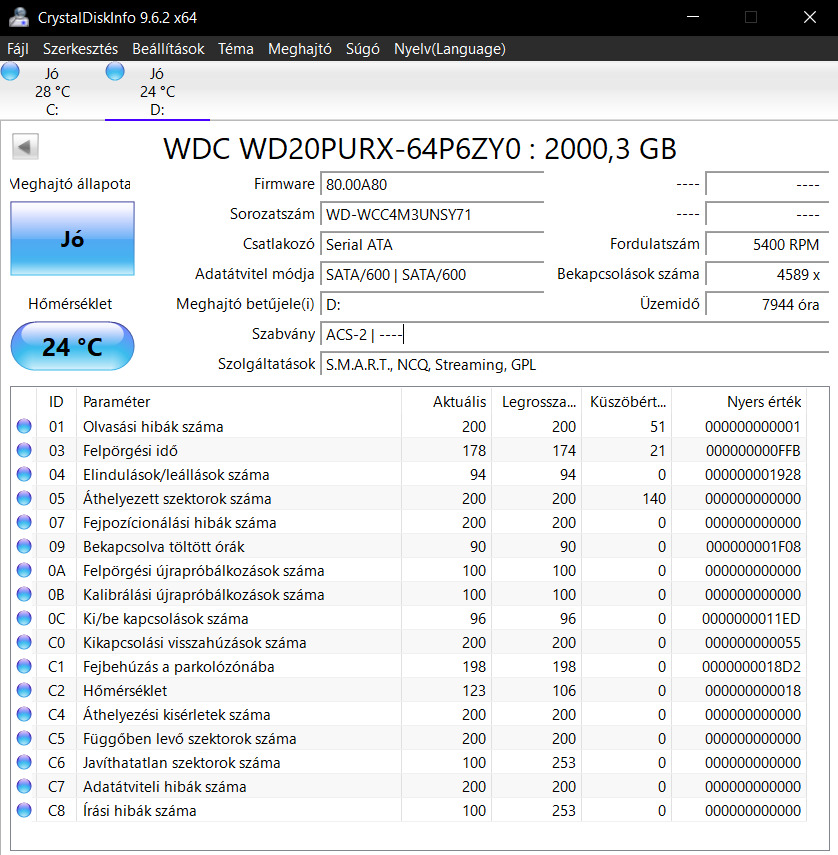The width and height of the screenshot is (838, 855).
Task: Click status orb of Olvasási hibák száma row
Action: tap(24, 426)
